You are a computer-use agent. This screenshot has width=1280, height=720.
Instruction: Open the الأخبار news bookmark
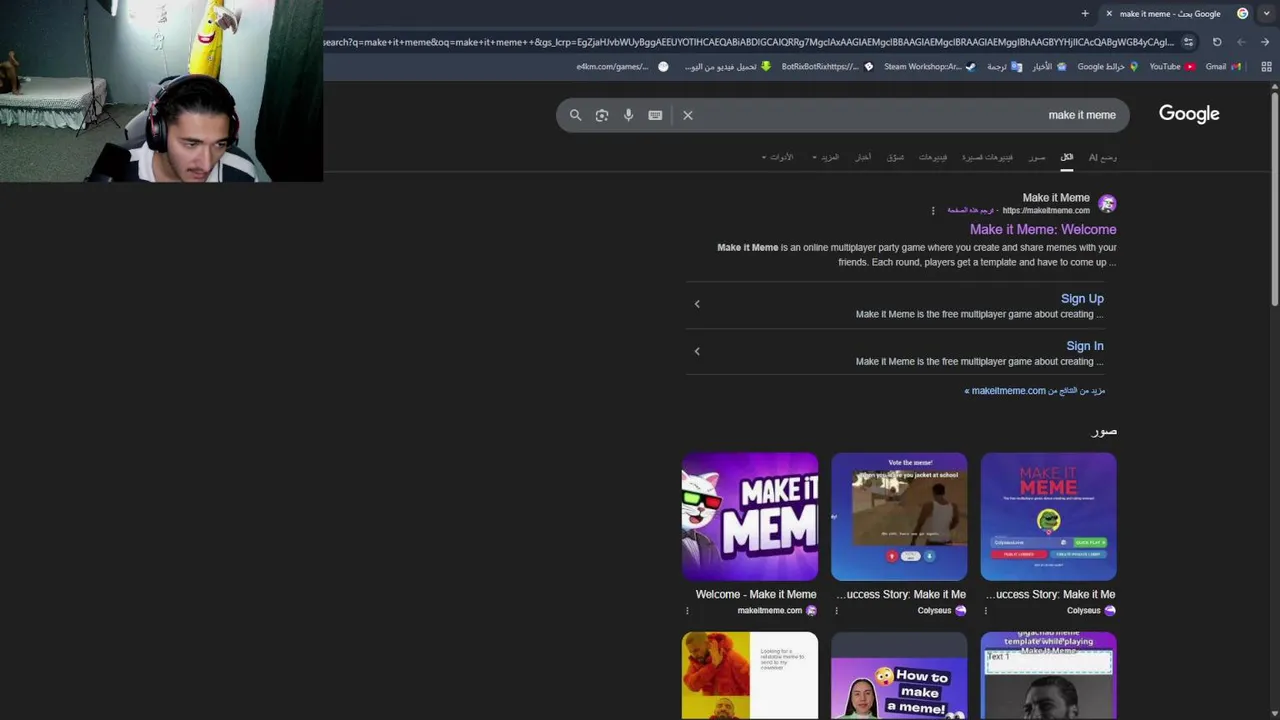click(x=1049, y=67)
